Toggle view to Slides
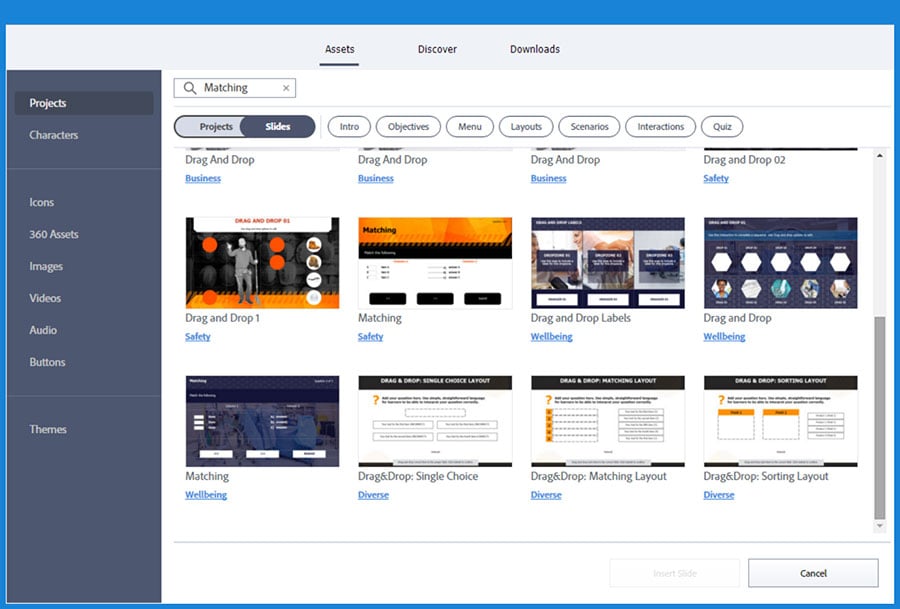 [277, 127]
